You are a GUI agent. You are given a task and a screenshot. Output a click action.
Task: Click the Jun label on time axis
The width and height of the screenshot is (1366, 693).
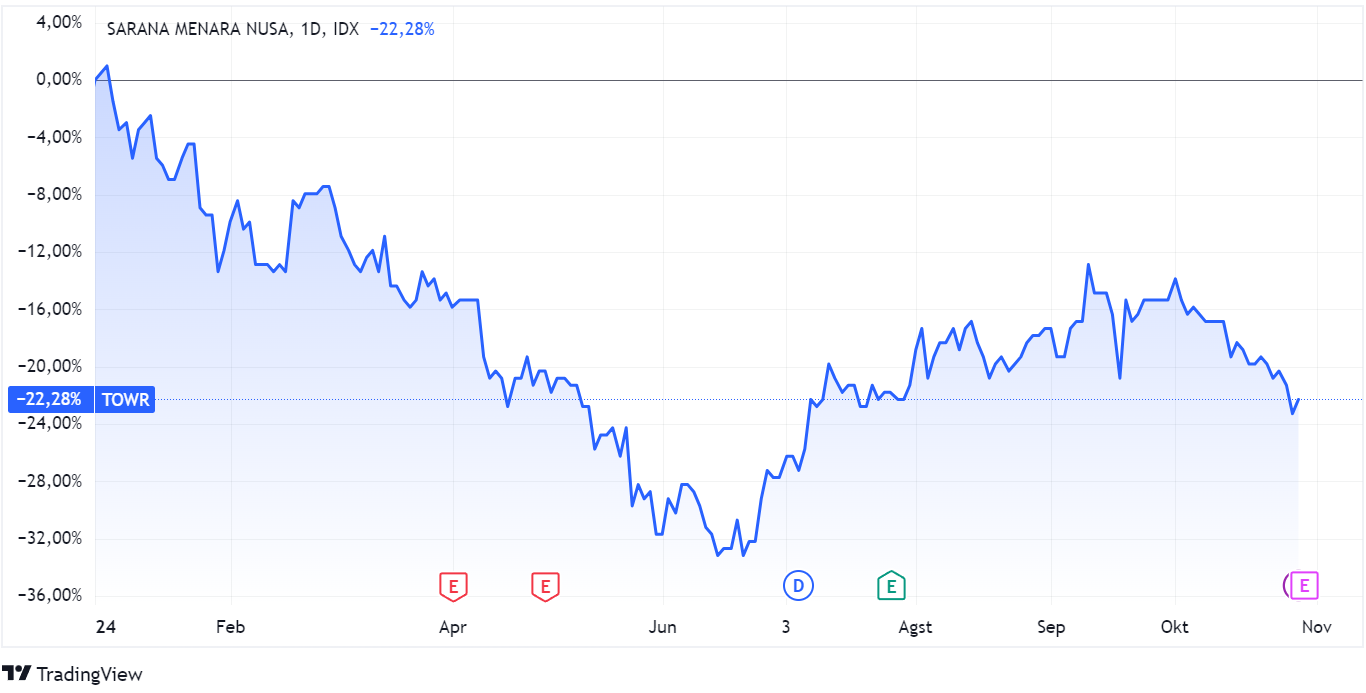pyautogui.click(x=662, y=627)
